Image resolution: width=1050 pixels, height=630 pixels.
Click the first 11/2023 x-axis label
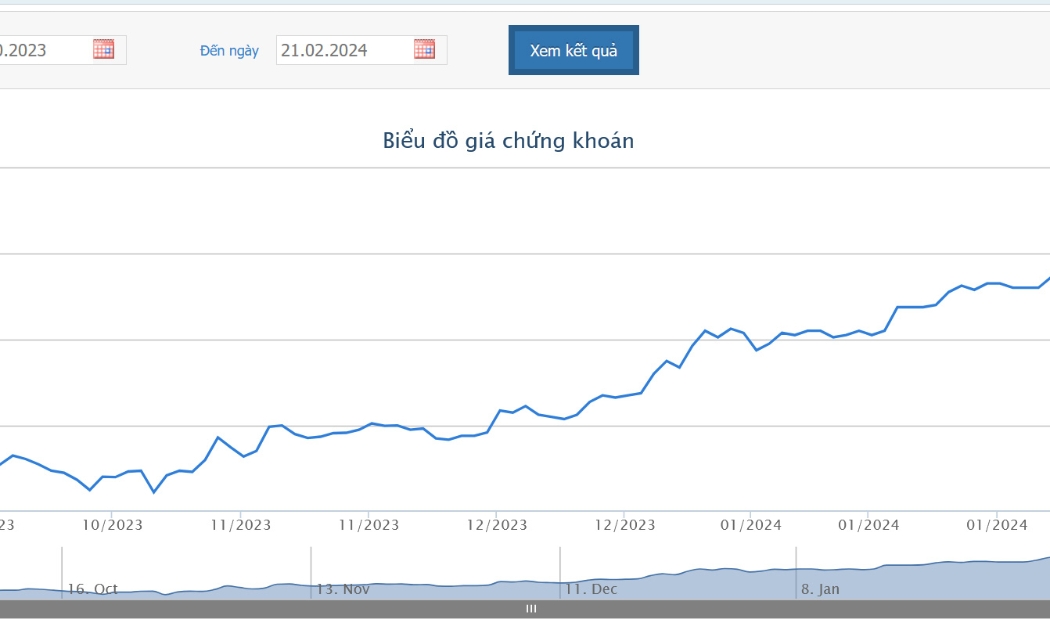click(x=241, y=526)
